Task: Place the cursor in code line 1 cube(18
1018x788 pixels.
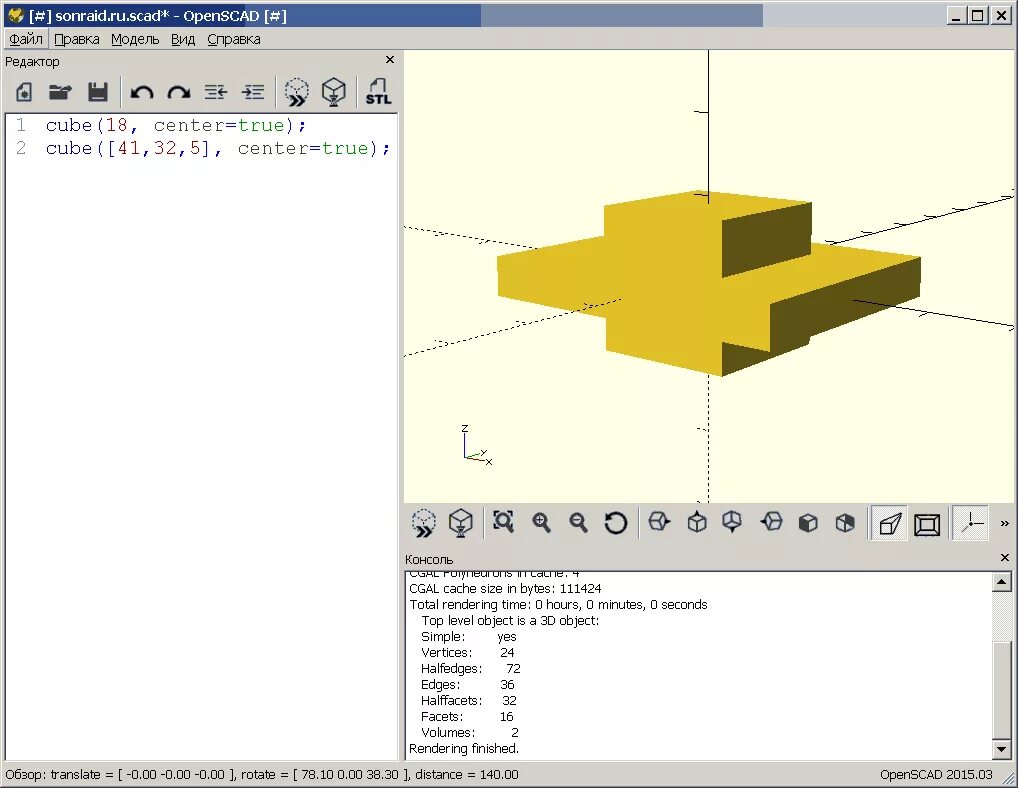Action: pos(175,125)
